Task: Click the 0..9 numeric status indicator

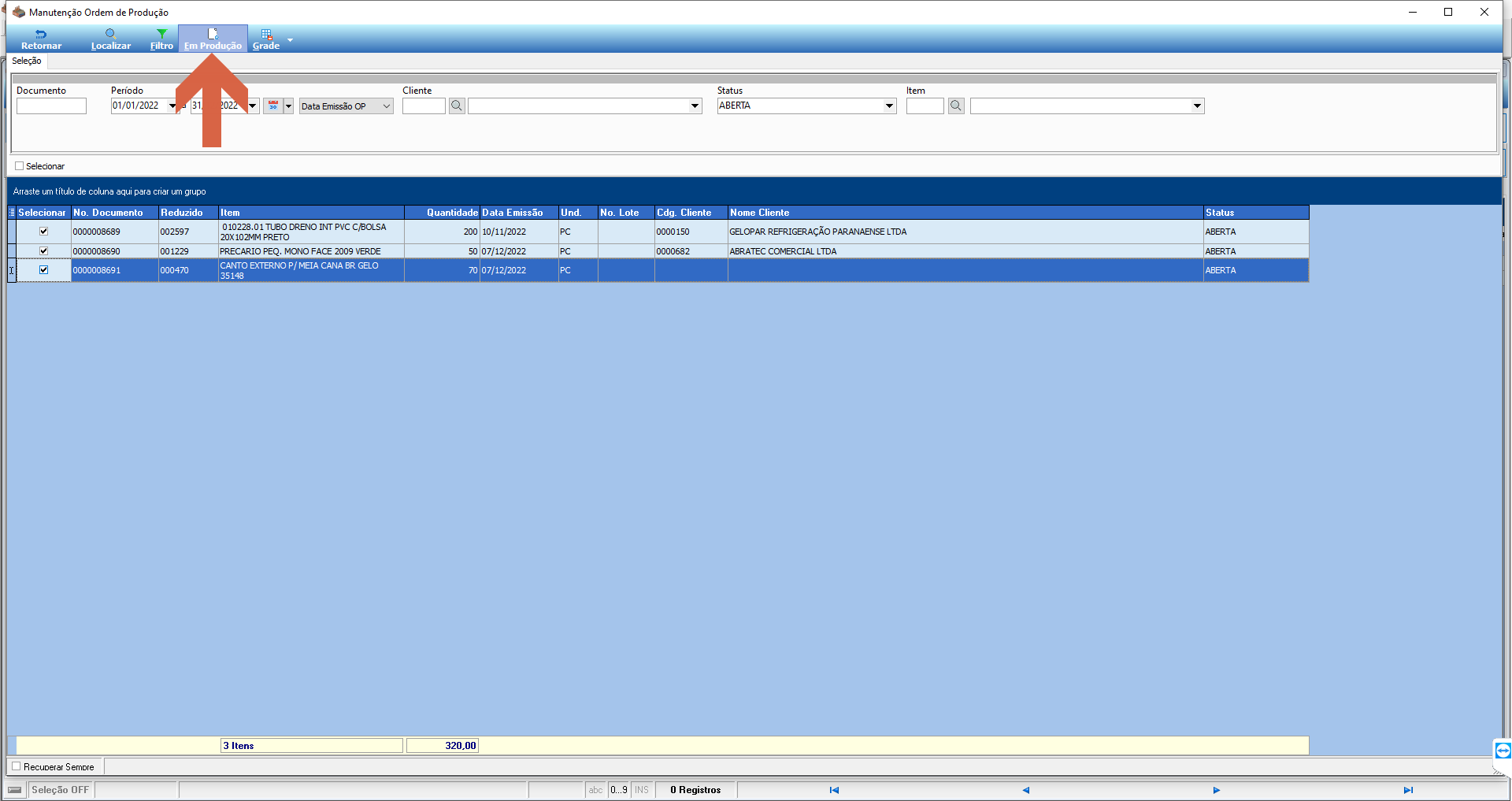Action: [x=619, y=790]
